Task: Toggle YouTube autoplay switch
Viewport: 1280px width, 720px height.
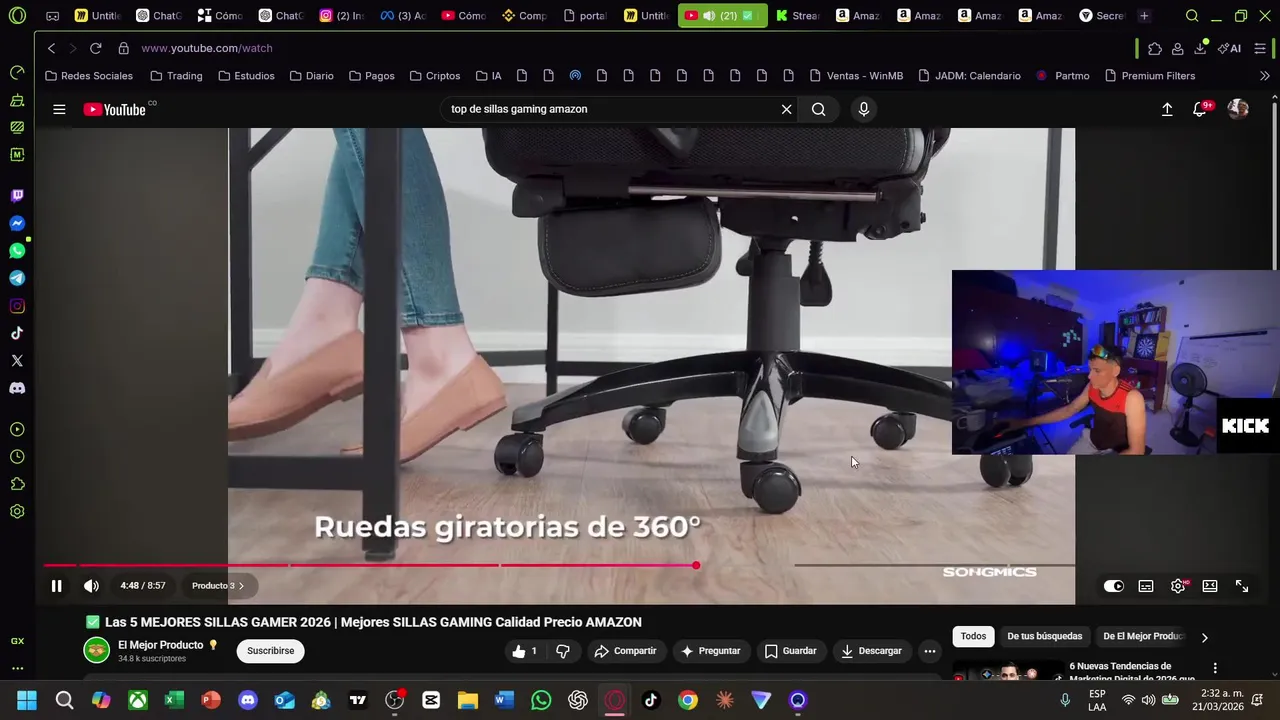Action: 1113,586
